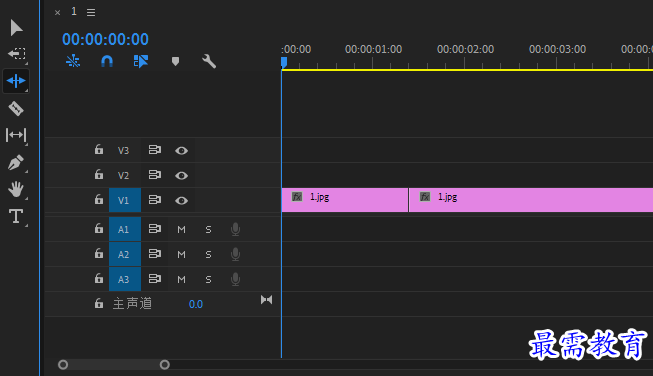Toggle sync lock on A1

pyautogui.click(x=155, y=229)
